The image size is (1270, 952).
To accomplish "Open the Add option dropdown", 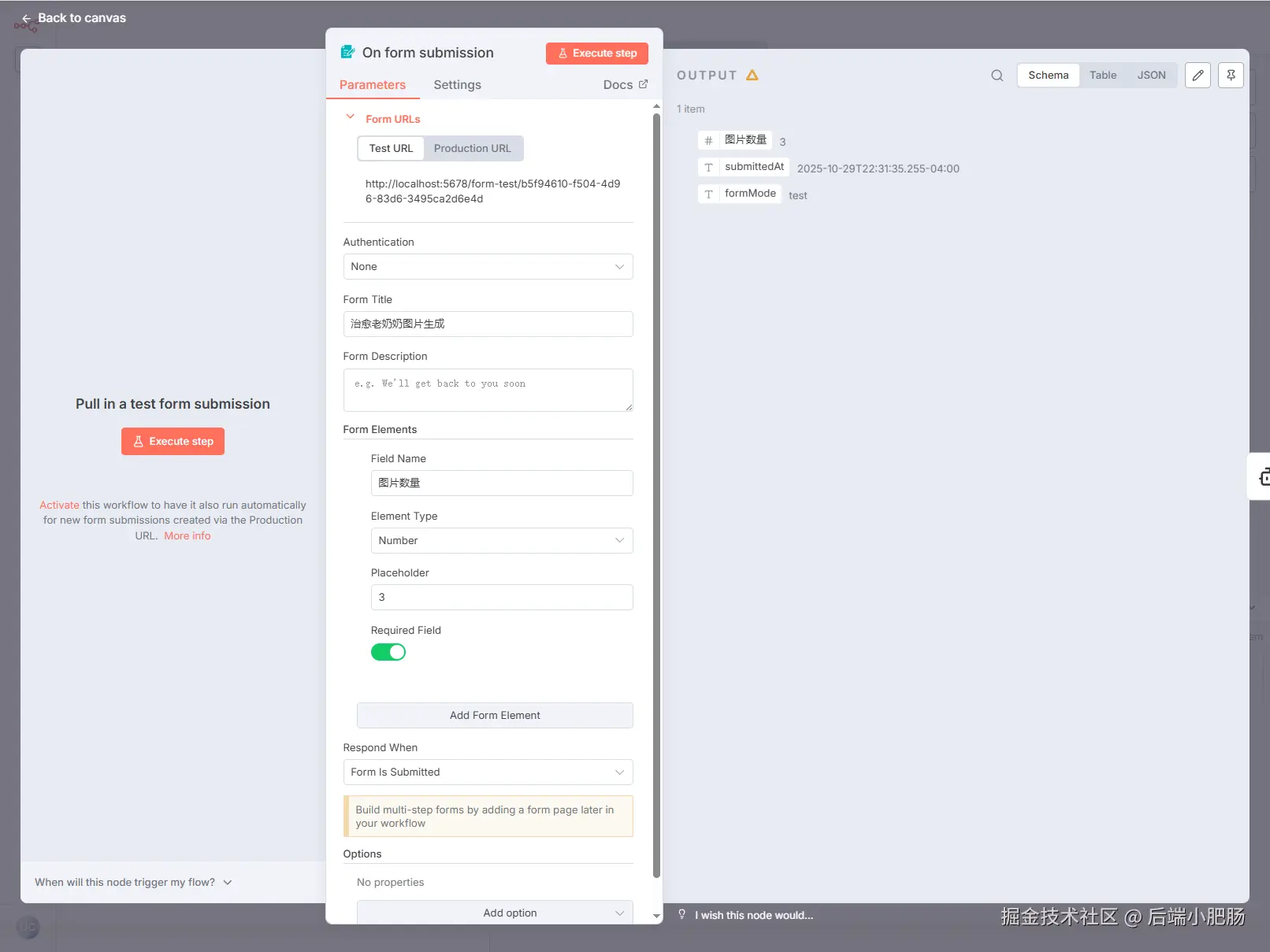I will click(495, 912).
